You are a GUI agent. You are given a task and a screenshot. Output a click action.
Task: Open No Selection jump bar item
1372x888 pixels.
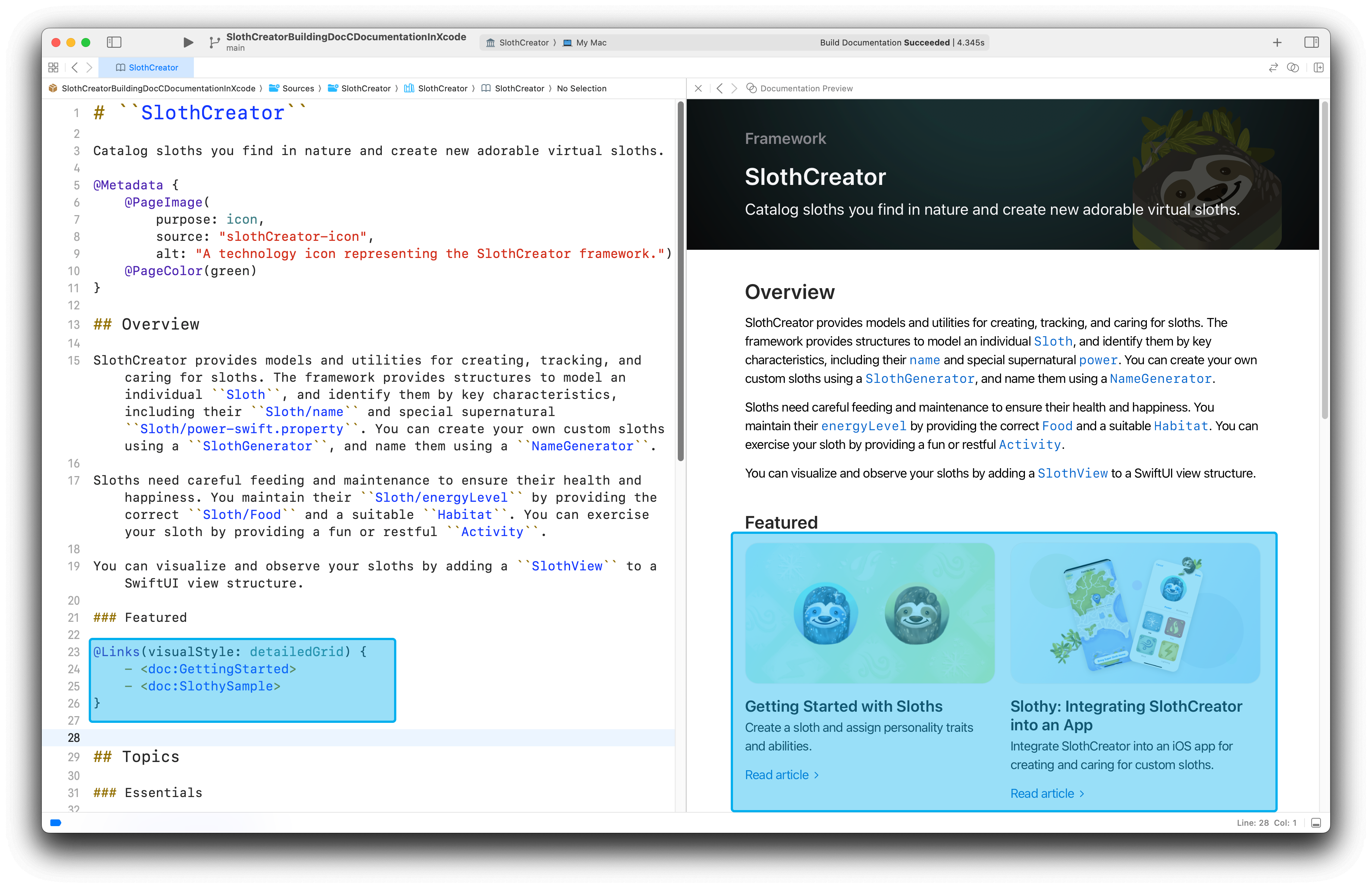581,88
